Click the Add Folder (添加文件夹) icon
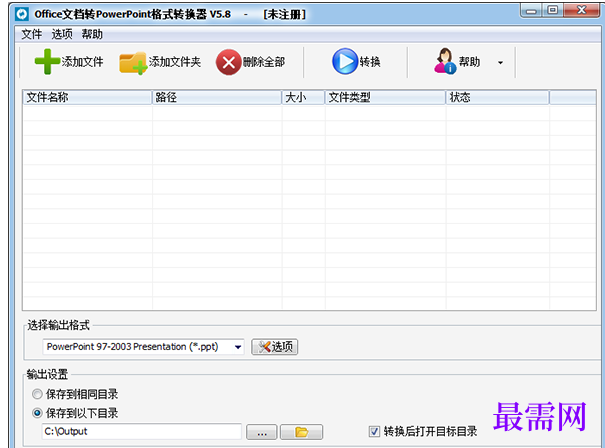The width and height of the screenshot is (605, 448). tap(133, 63)
